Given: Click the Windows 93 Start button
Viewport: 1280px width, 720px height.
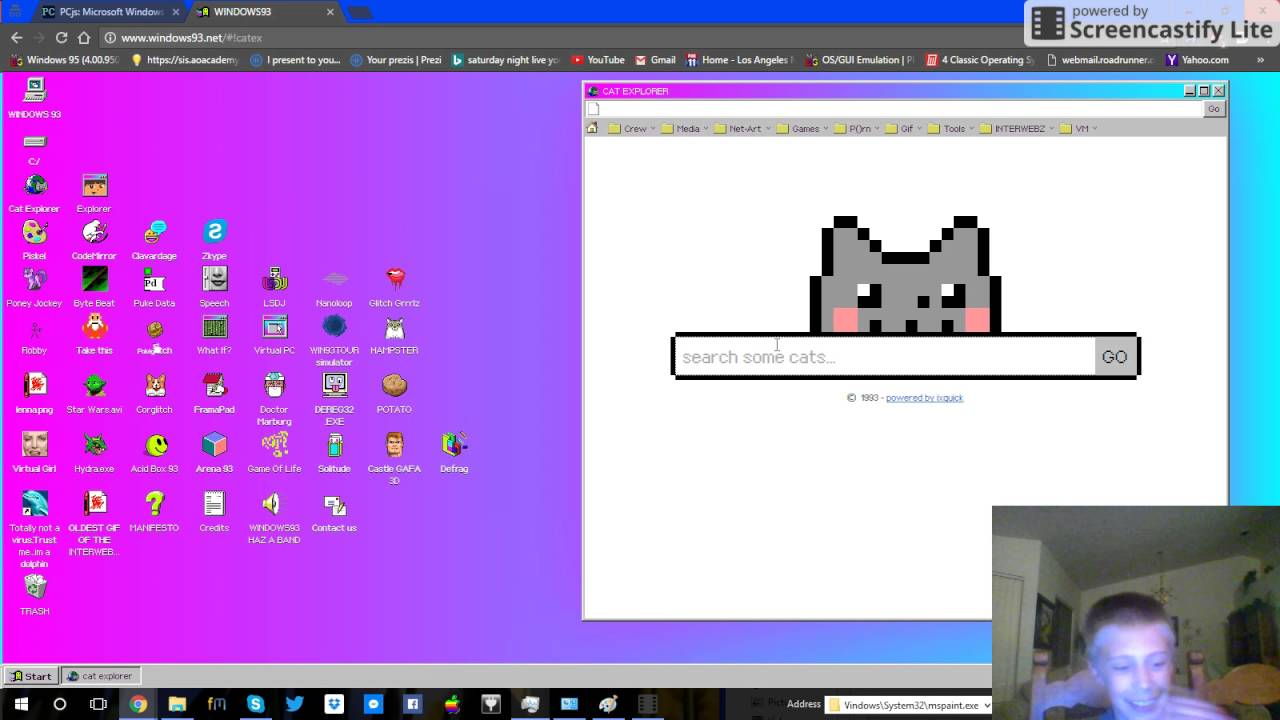Looking at the screenshot, I should 31,676.
